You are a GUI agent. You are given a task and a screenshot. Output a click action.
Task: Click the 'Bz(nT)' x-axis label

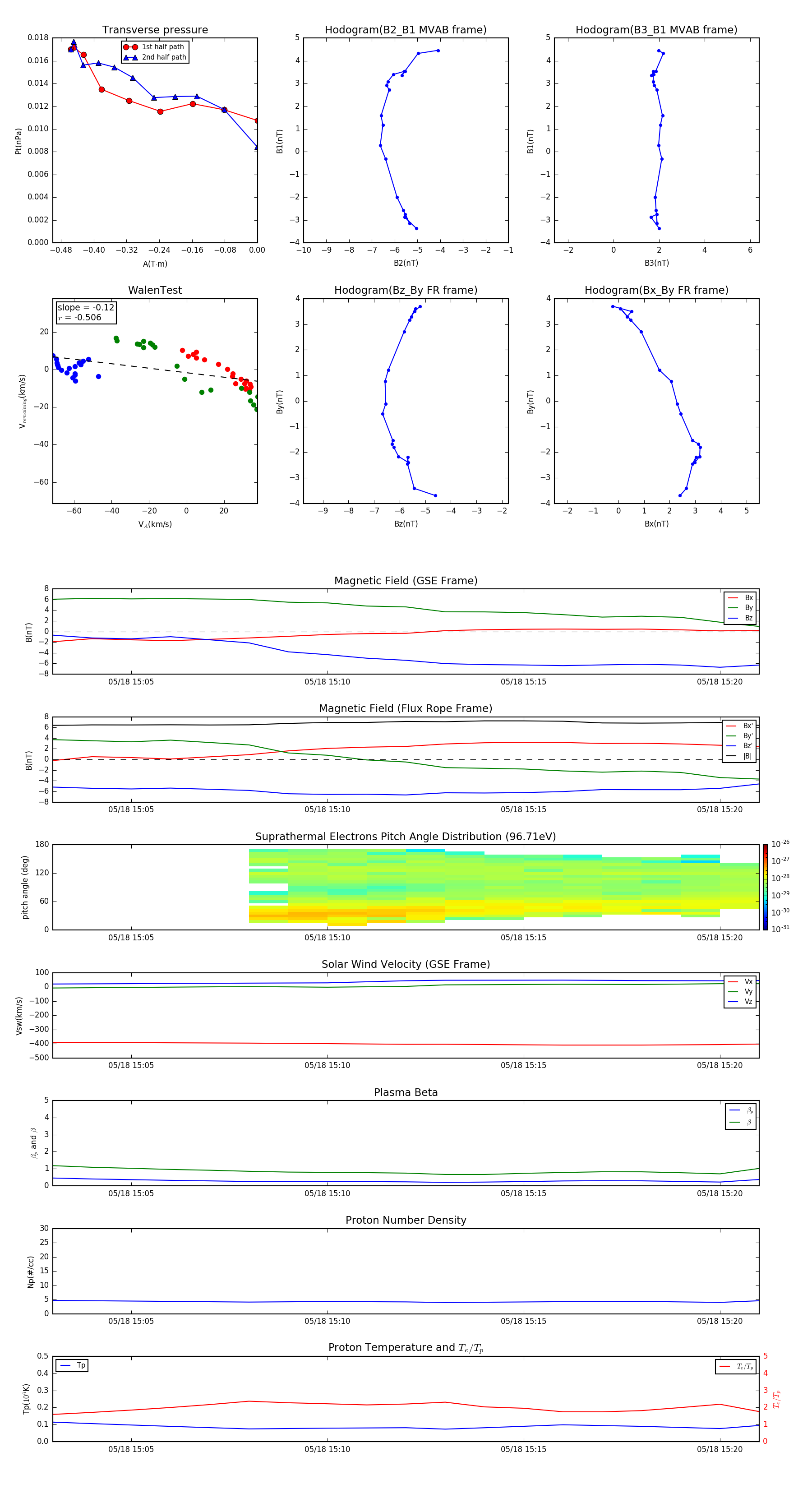pyautogui.click(x=406, y=524)
